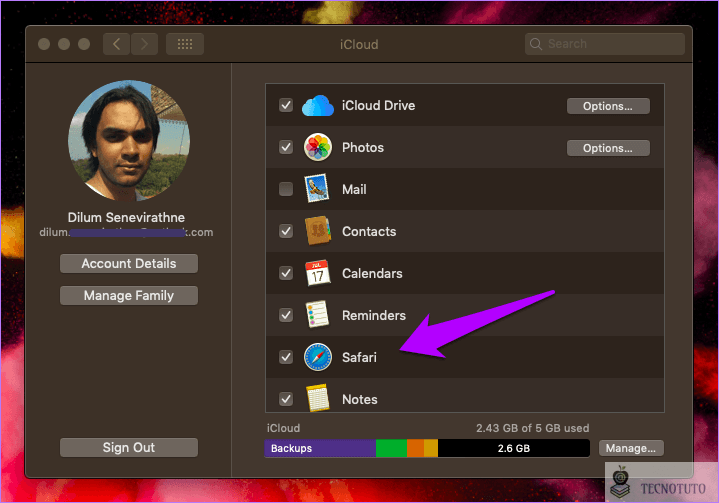Uncheck the Contacts checkbox
719x503 pixels.
tap(286, 231)
